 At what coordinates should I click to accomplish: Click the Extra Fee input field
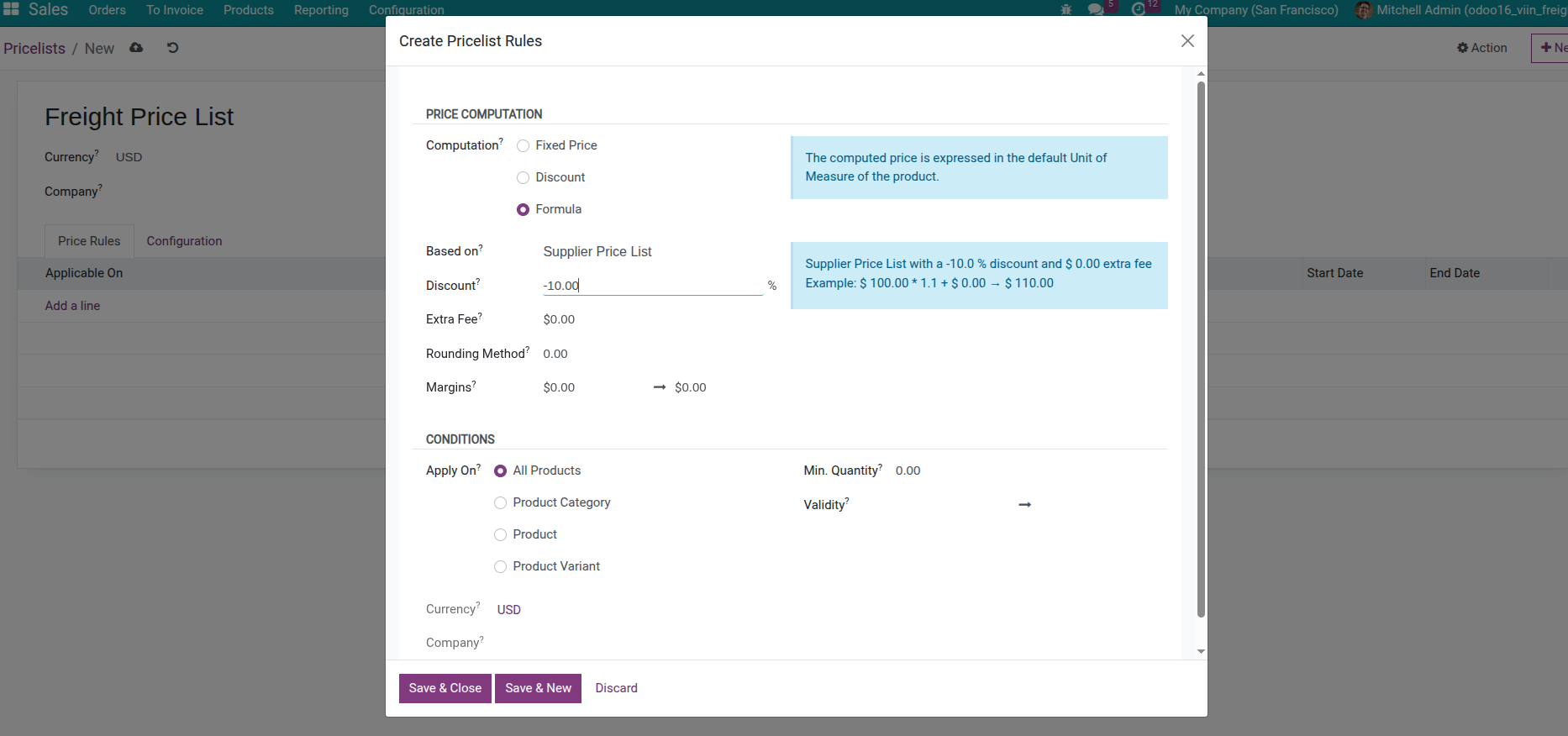[x=652, y=320]
